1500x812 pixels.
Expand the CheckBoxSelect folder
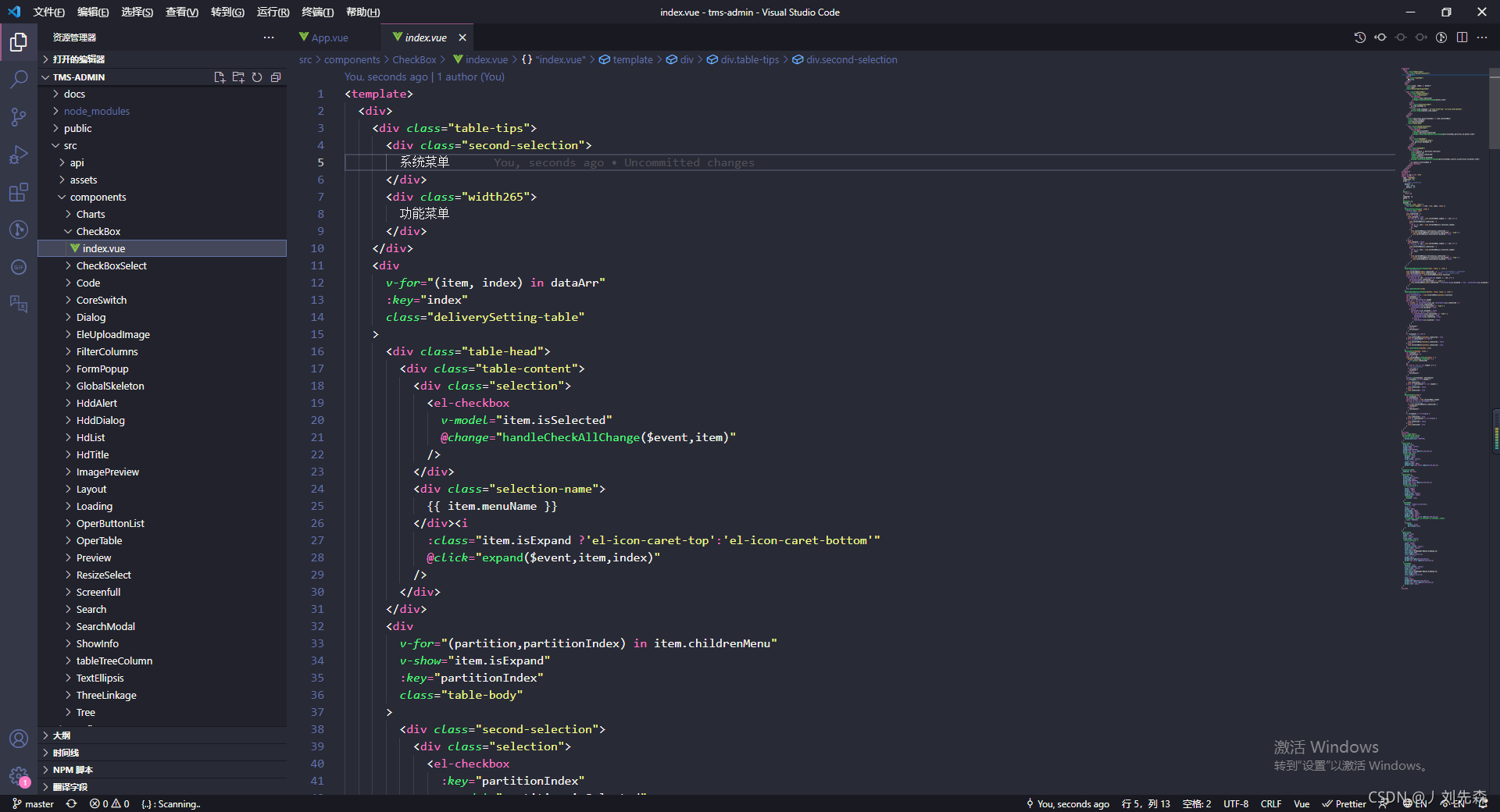pos(162,265)
